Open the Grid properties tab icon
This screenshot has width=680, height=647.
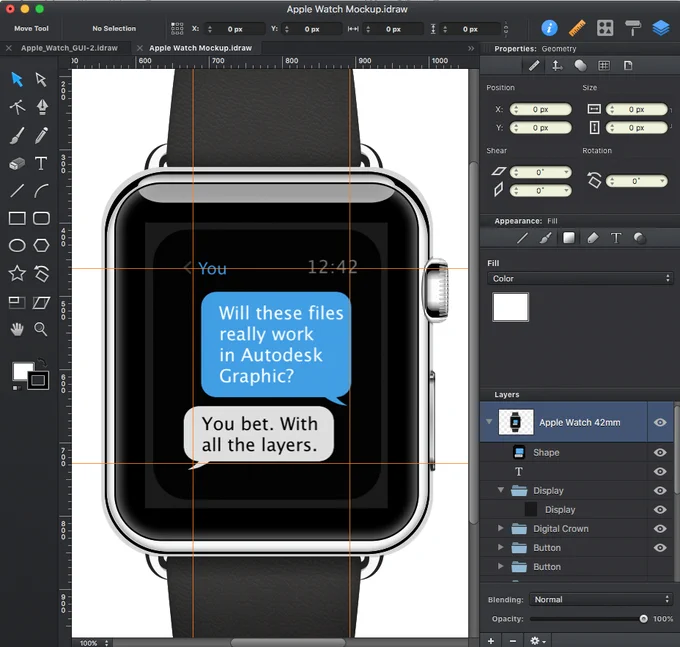coord(604,65)
